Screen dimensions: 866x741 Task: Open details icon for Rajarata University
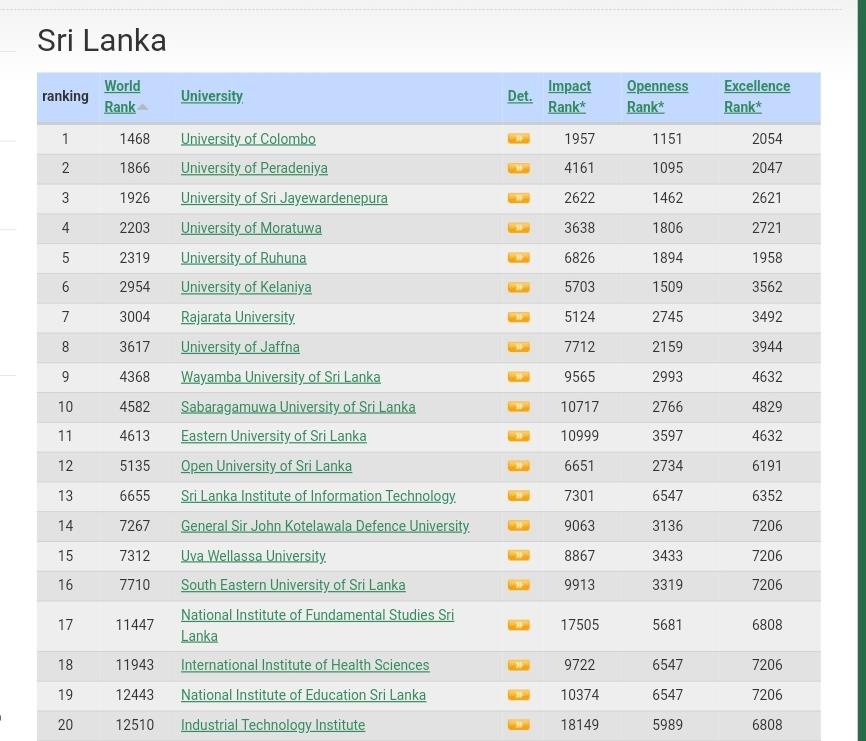coord(518,318)
